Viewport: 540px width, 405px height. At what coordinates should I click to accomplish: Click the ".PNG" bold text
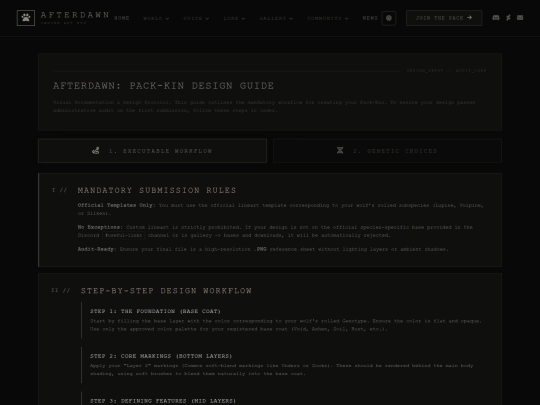(x=260, y=249)
